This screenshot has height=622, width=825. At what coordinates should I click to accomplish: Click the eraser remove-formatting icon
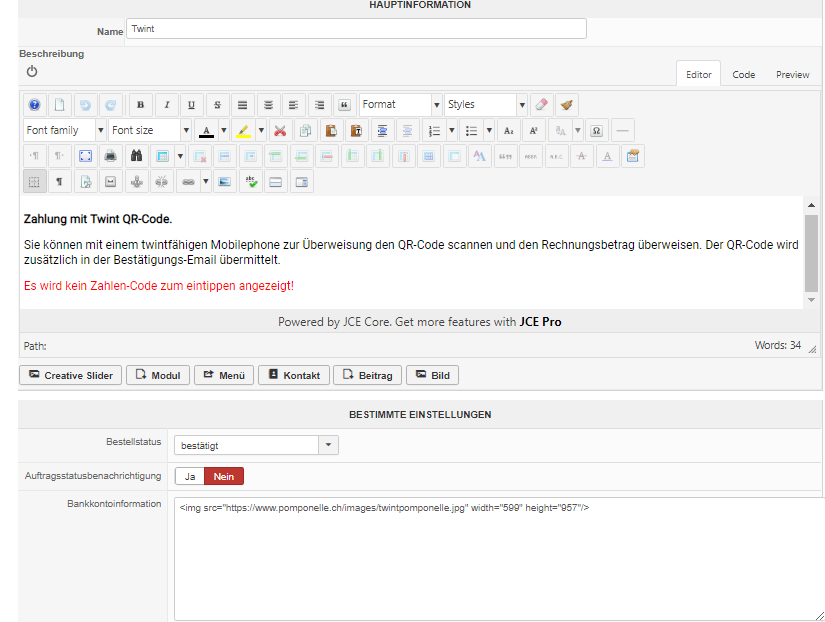click(x=541, y=105)
